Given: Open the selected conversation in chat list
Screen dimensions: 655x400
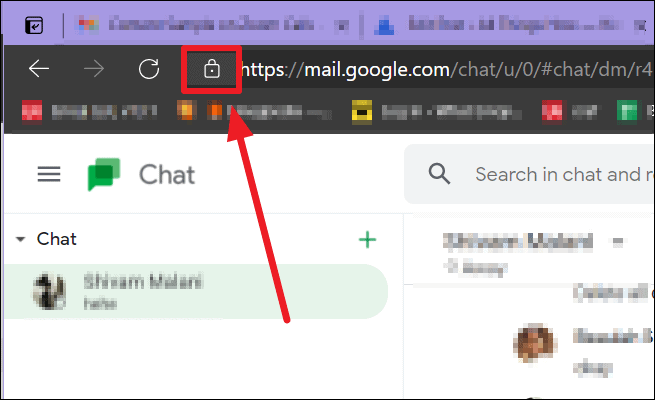Looking at the screenshot, I should click(195, 291).
